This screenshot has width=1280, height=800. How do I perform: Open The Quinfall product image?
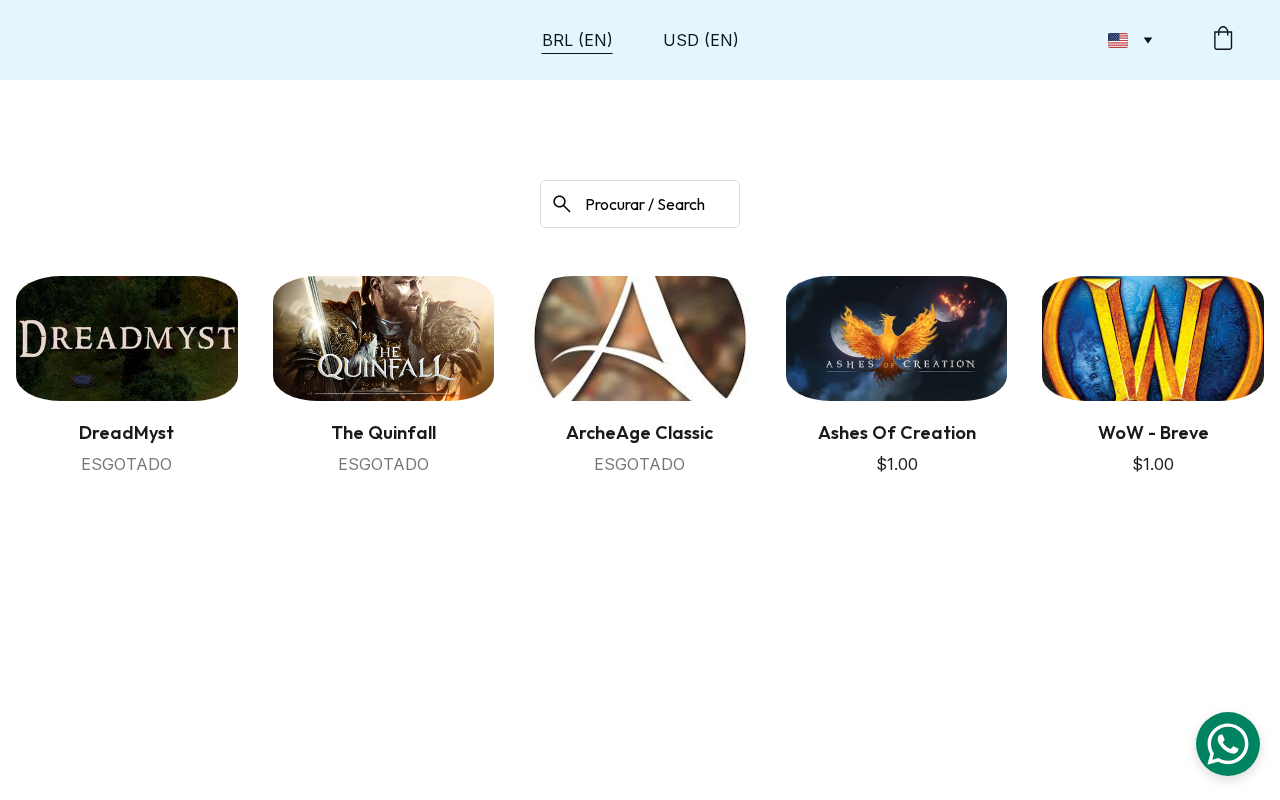tap(383, 338)
